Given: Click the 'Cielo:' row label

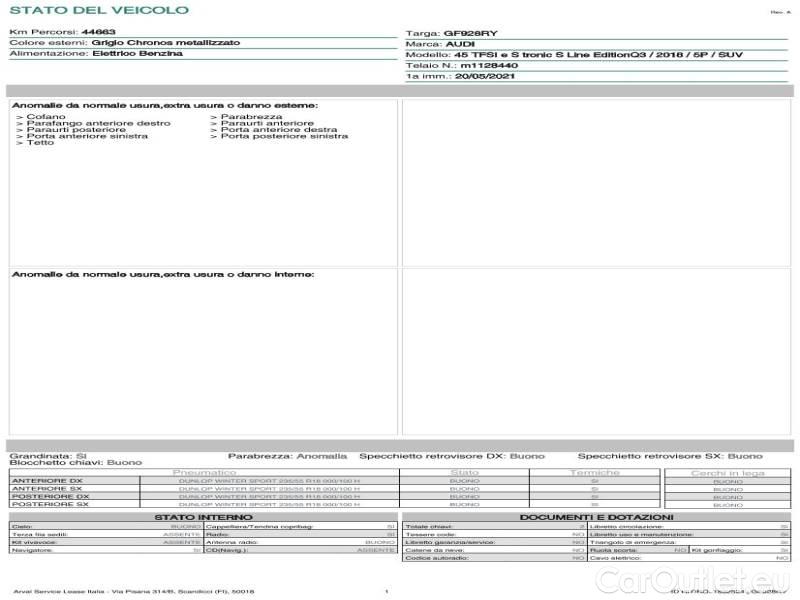Looking at the screenshot, I should (22, 527).
